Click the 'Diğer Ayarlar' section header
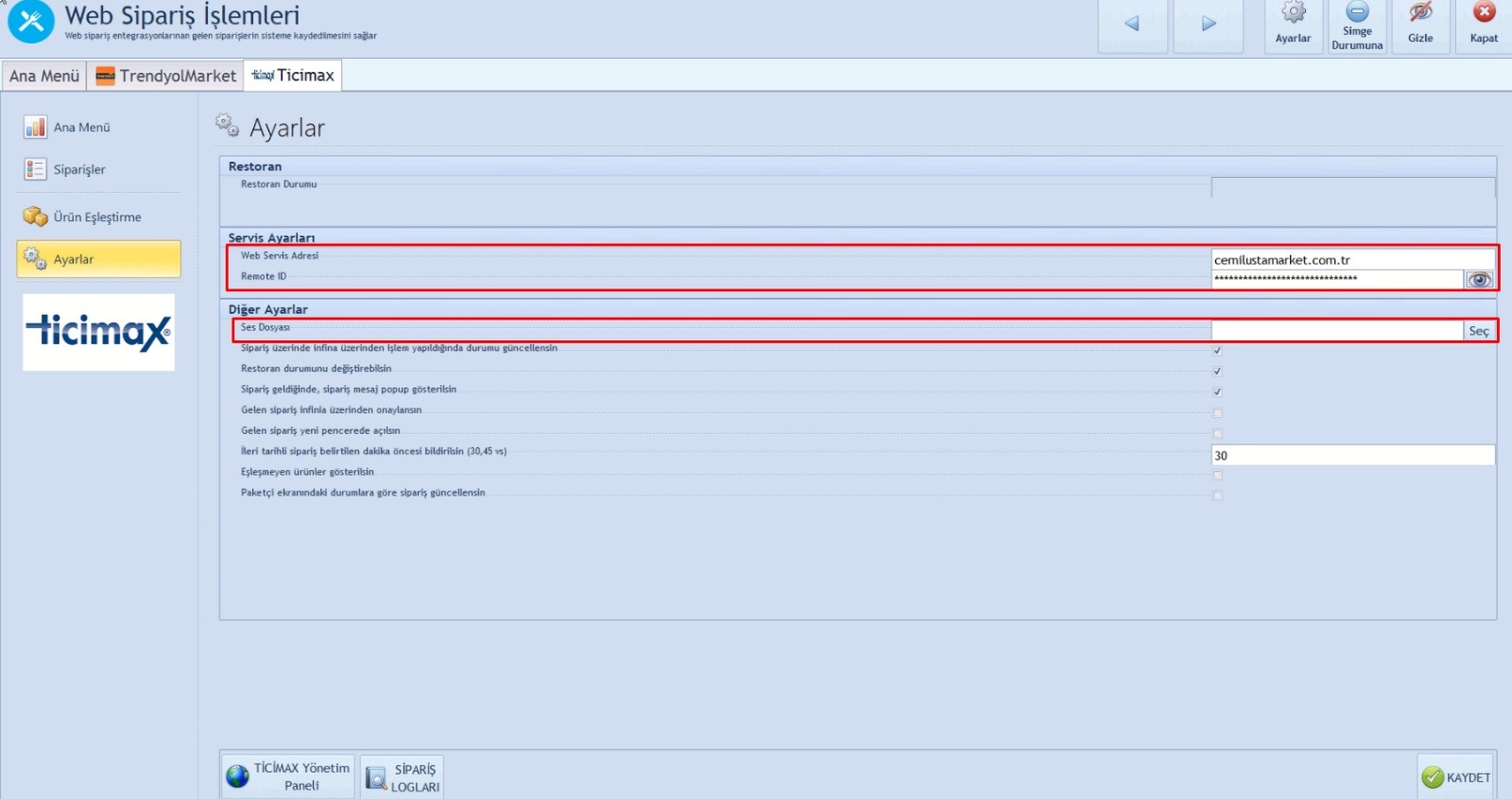The width and height of the screenshot is (1512, 799). coord(267,309)
